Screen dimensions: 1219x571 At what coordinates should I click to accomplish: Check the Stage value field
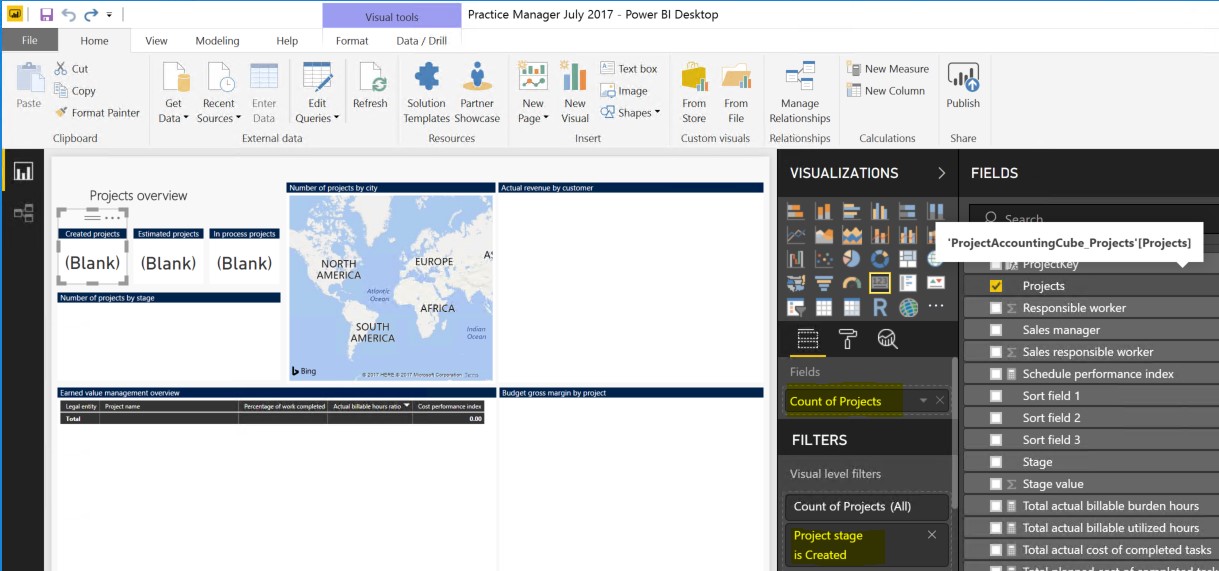click(x=996, y=484)
